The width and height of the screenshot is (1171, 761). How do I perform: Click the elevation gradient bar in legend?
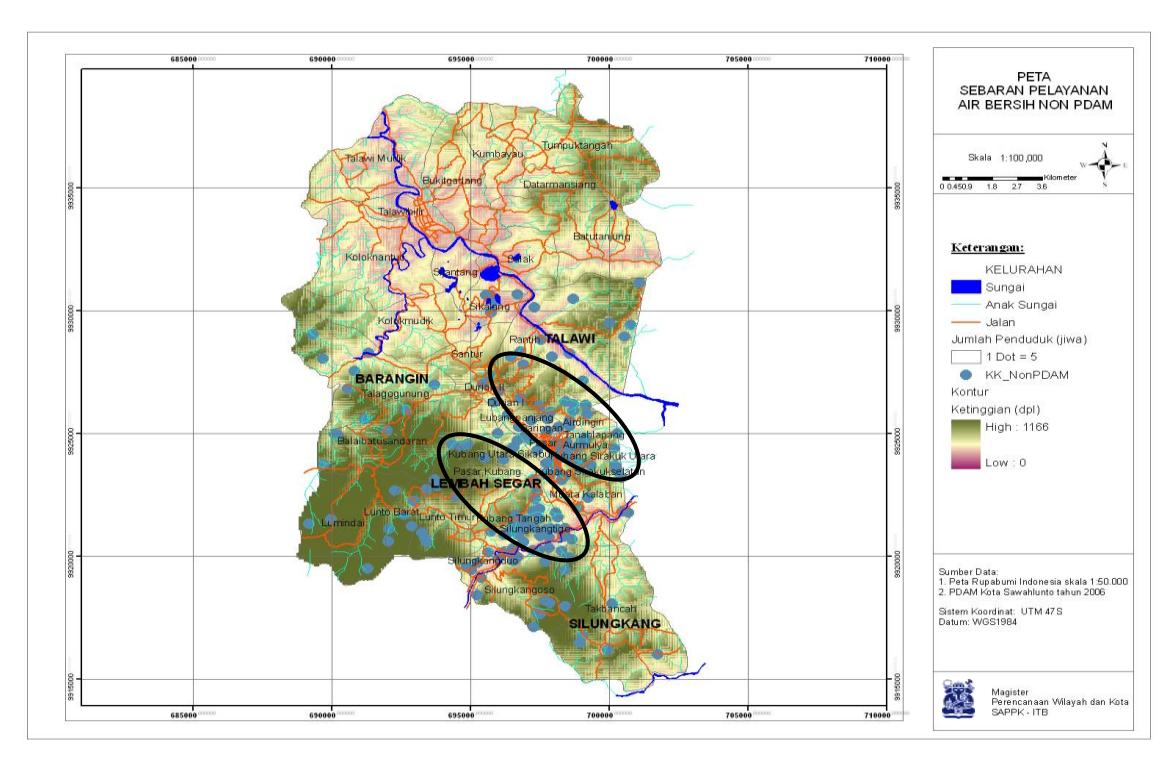(966, 444)
